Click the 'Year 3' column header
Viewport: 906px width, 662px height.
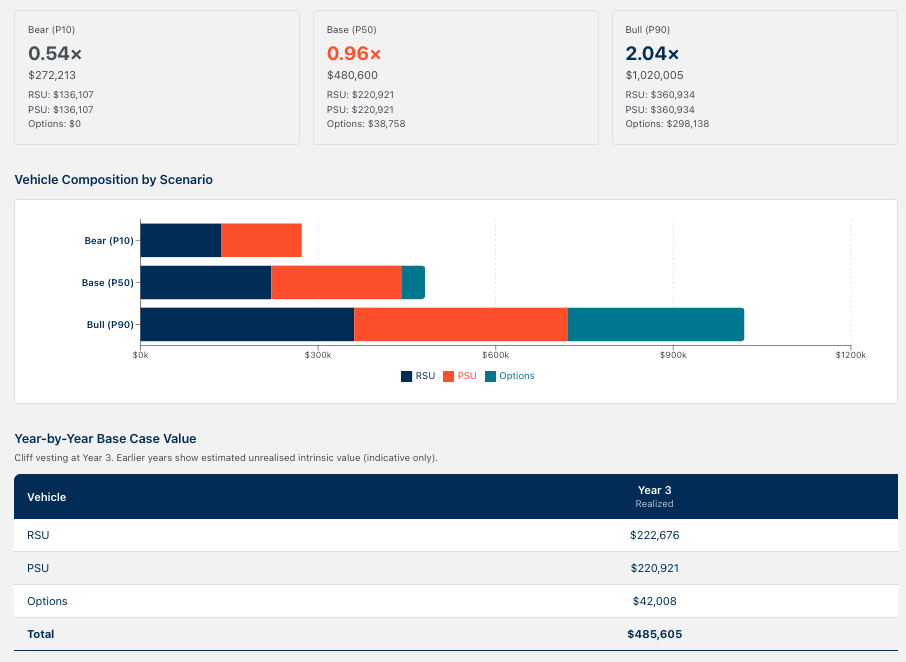(654, 490)
